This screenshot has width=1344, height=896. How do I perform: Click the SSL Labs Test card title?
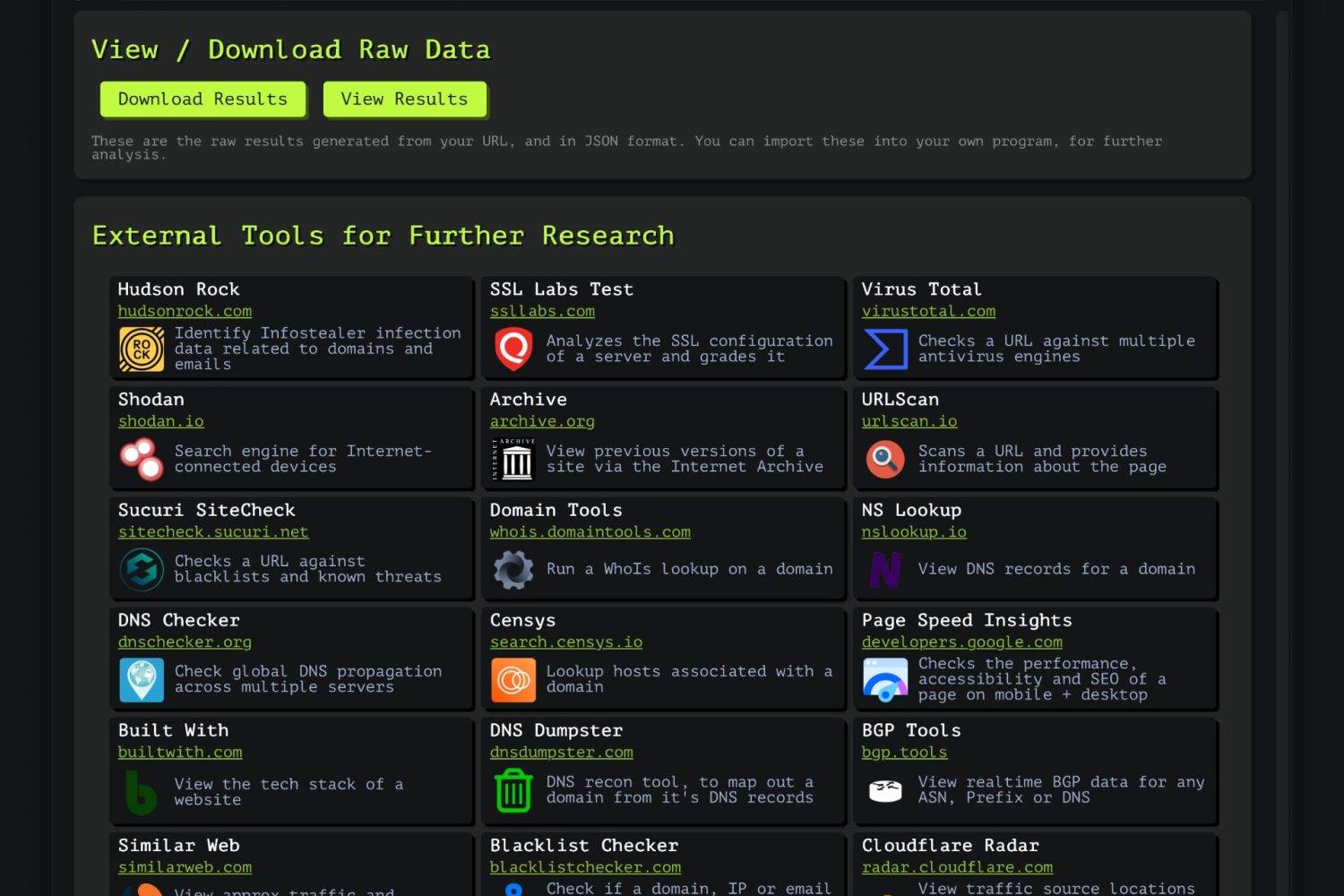coord(562,289)
